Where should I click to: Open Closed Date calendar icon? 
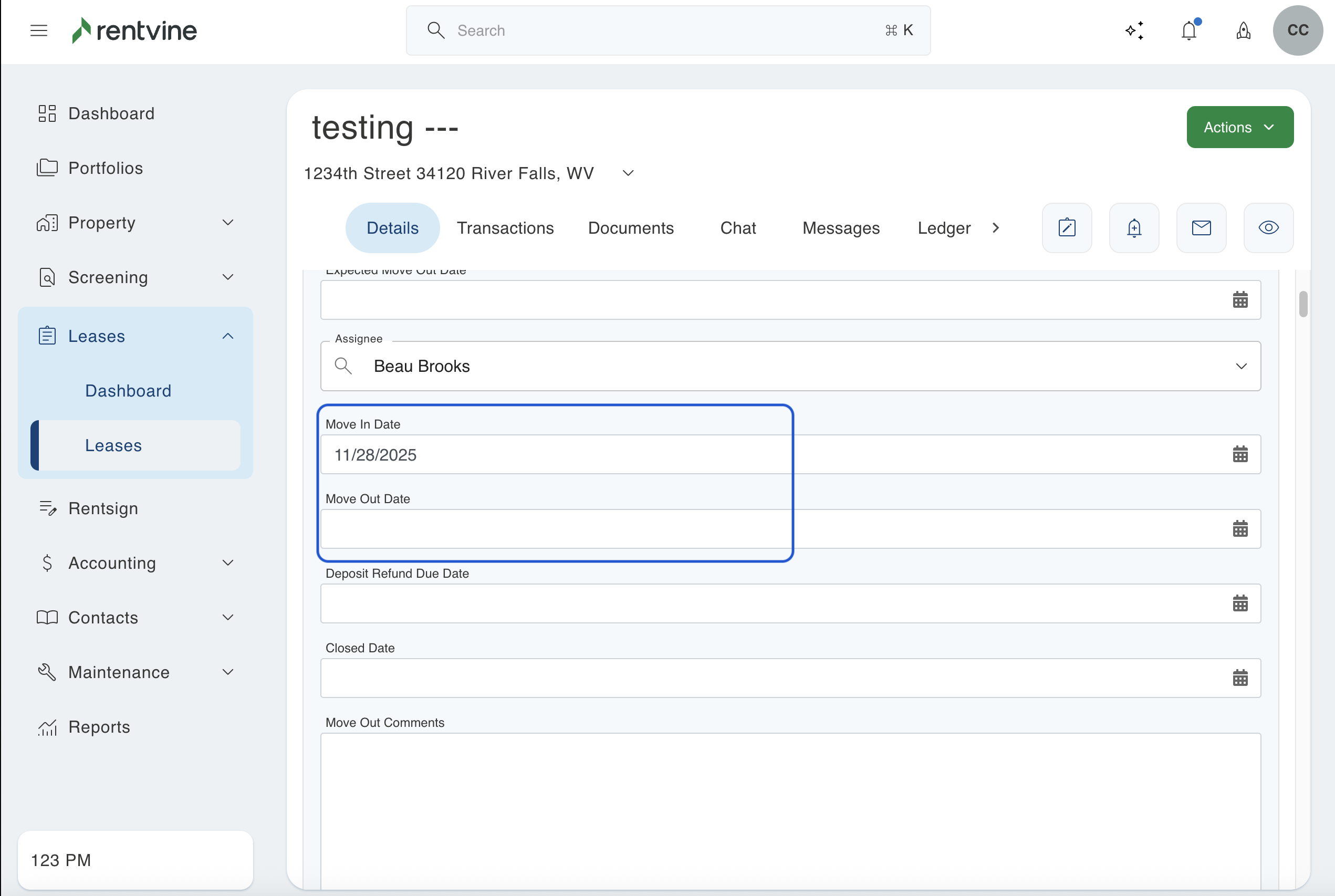(x=1239, y=678)
